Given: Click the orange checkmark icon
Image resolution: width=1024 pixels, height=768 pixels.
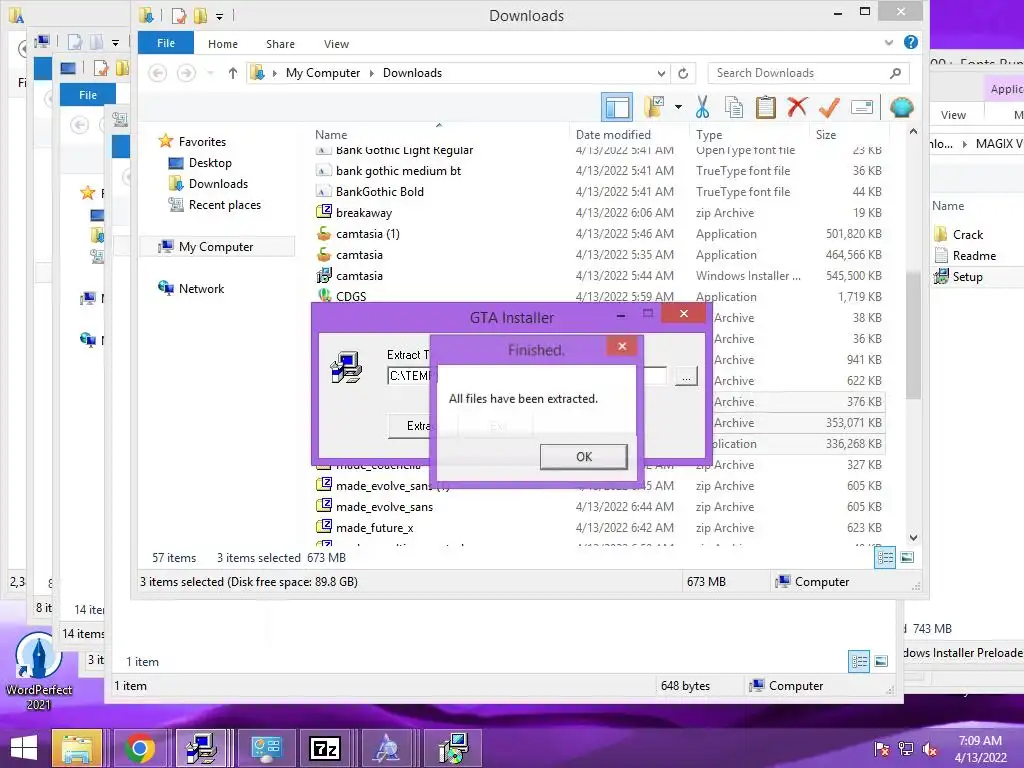Looking at the screenshot, I should pyautogui.click(x=829, y=107).
